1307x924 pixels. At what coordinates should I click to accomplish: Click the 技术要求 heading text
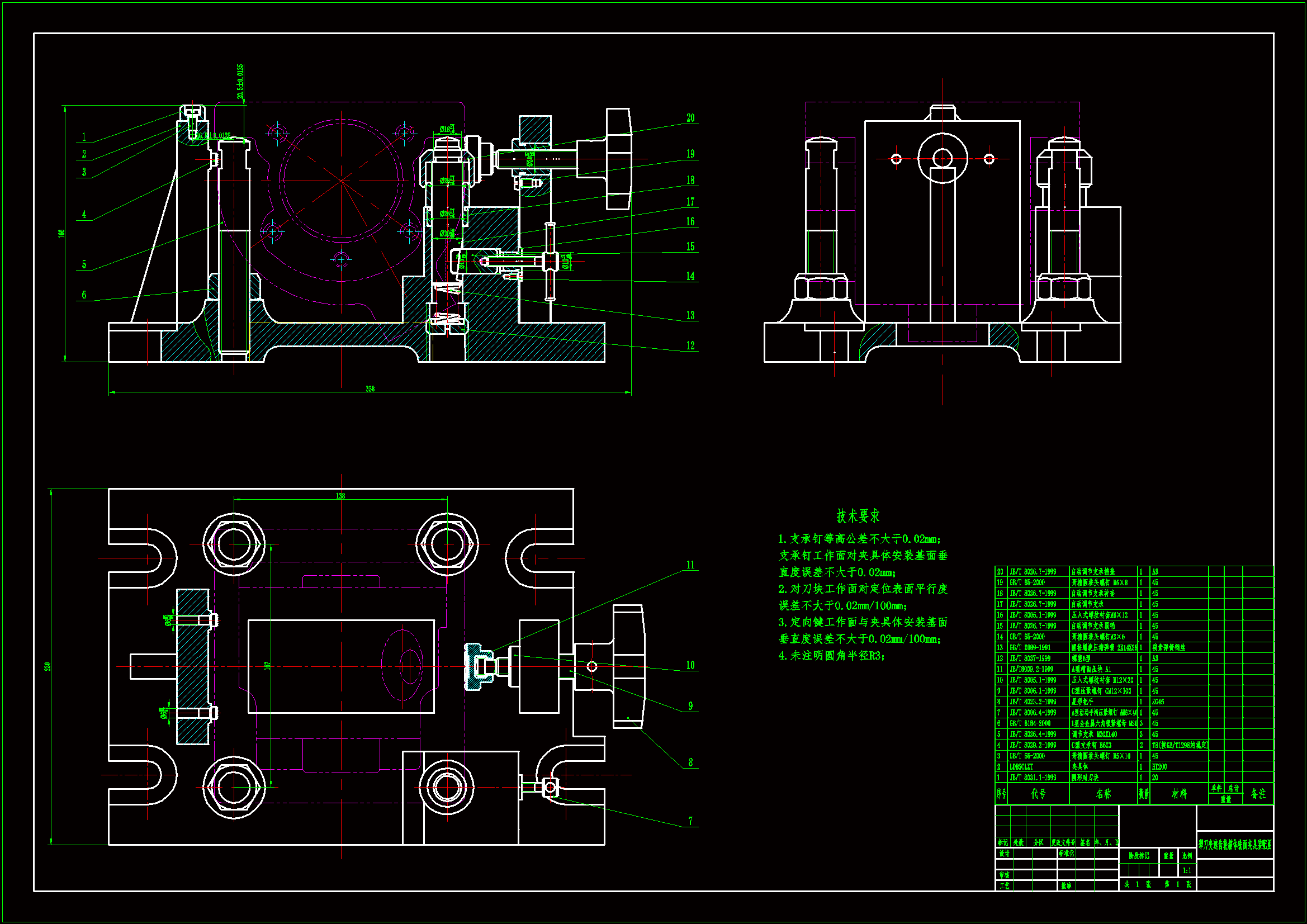coord(858,517)
